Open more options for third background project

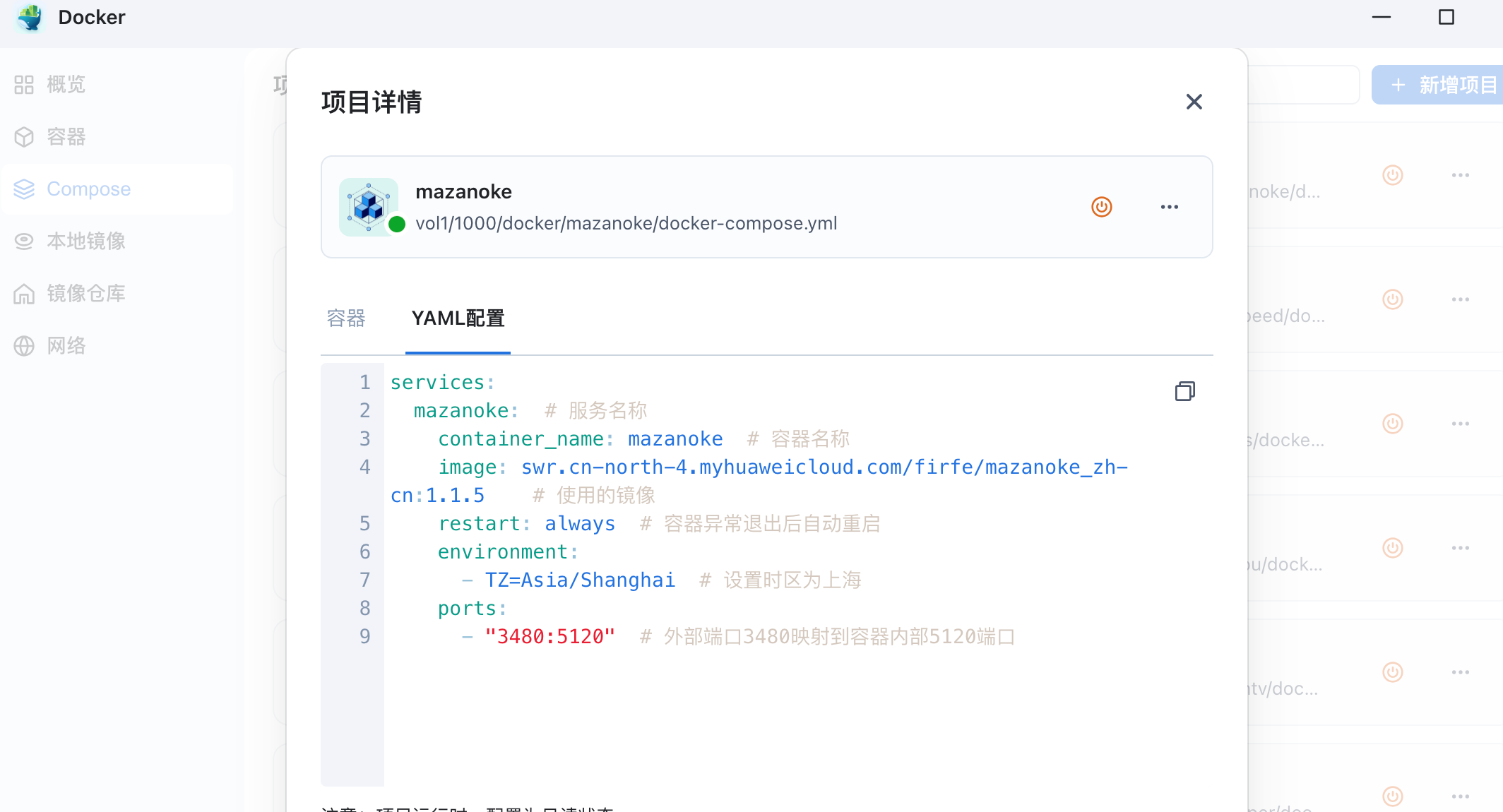tap(1460, 424)
